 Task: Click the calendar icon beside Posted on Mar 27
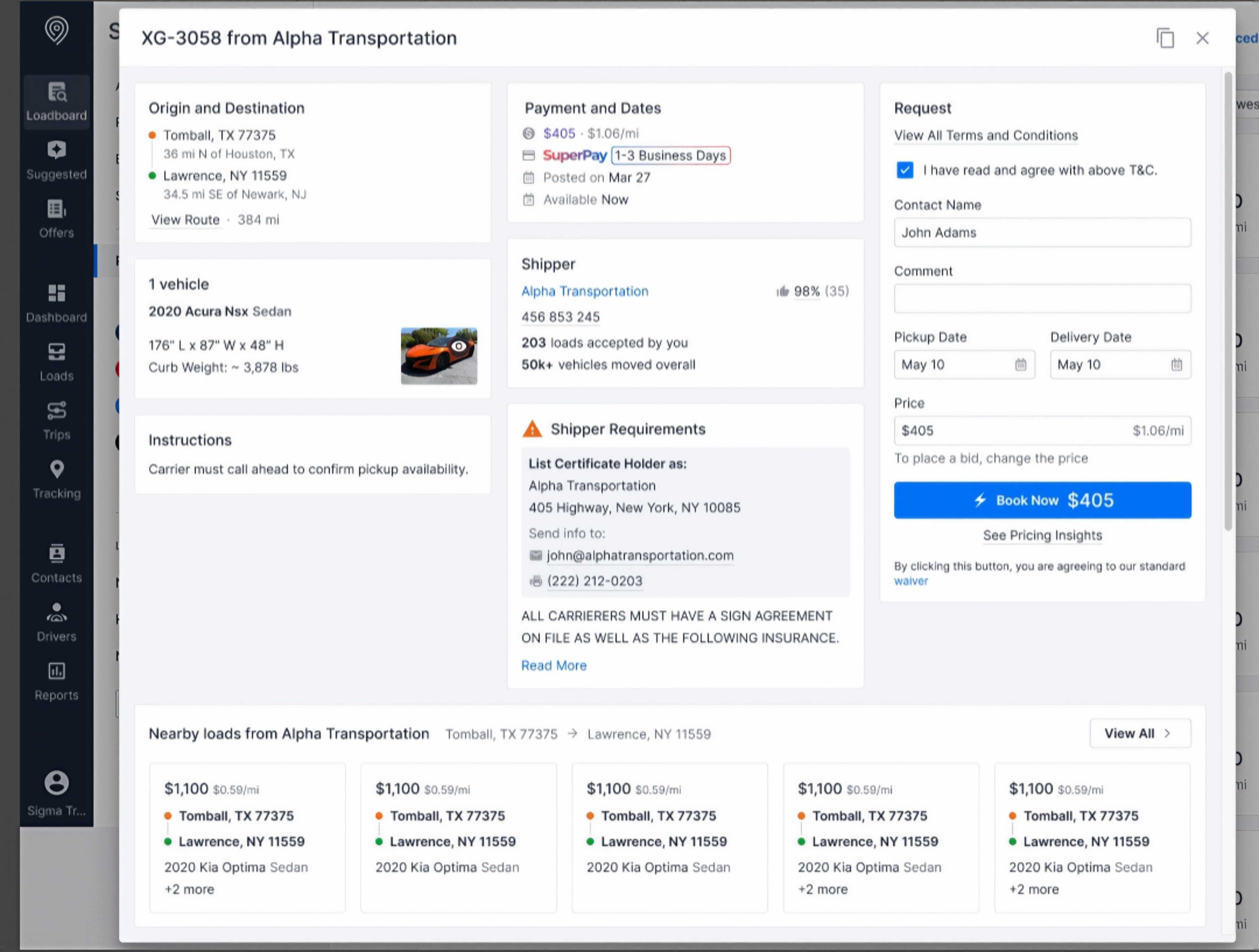pyautogui.click(x=529, y=178)
